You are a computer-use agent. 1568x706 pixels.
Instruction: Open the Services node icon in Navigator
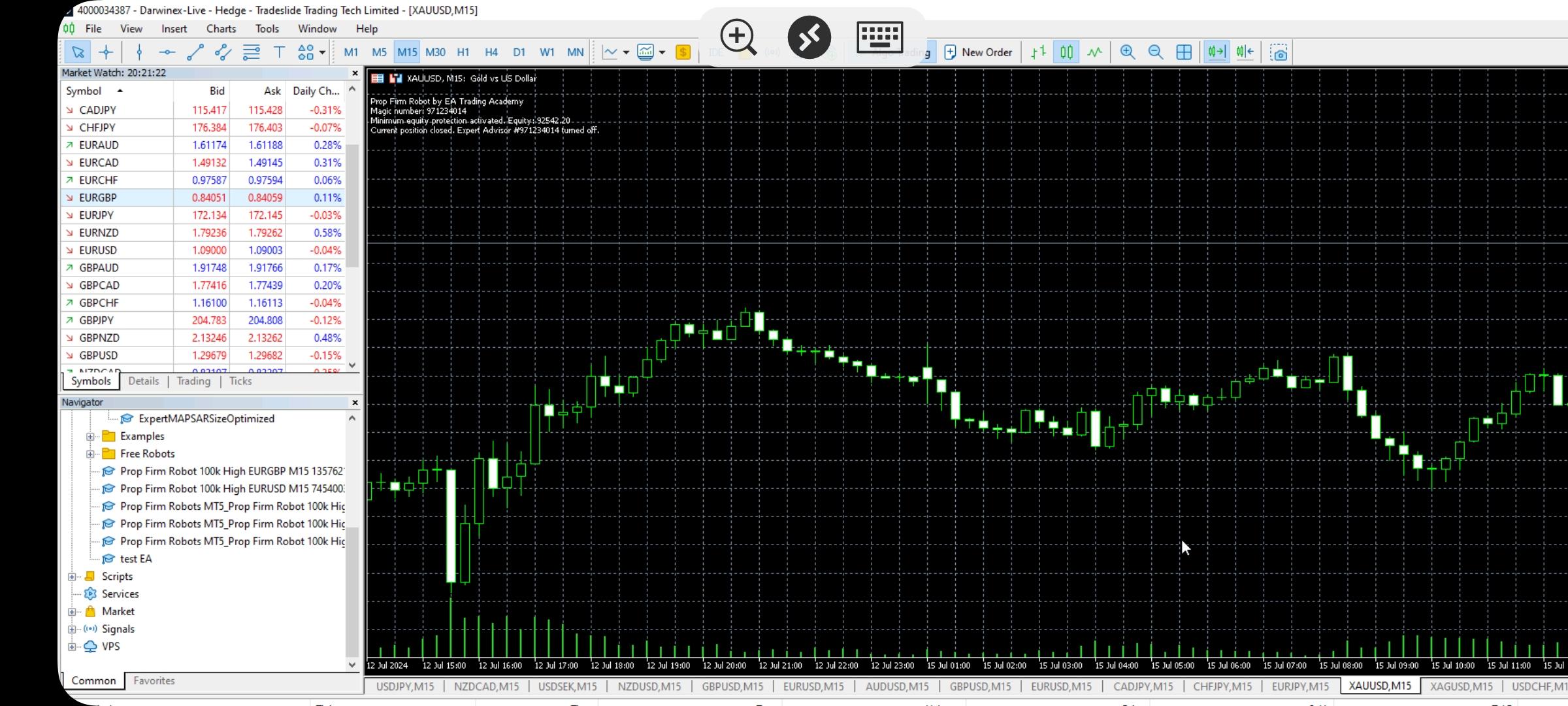point(90,594)
